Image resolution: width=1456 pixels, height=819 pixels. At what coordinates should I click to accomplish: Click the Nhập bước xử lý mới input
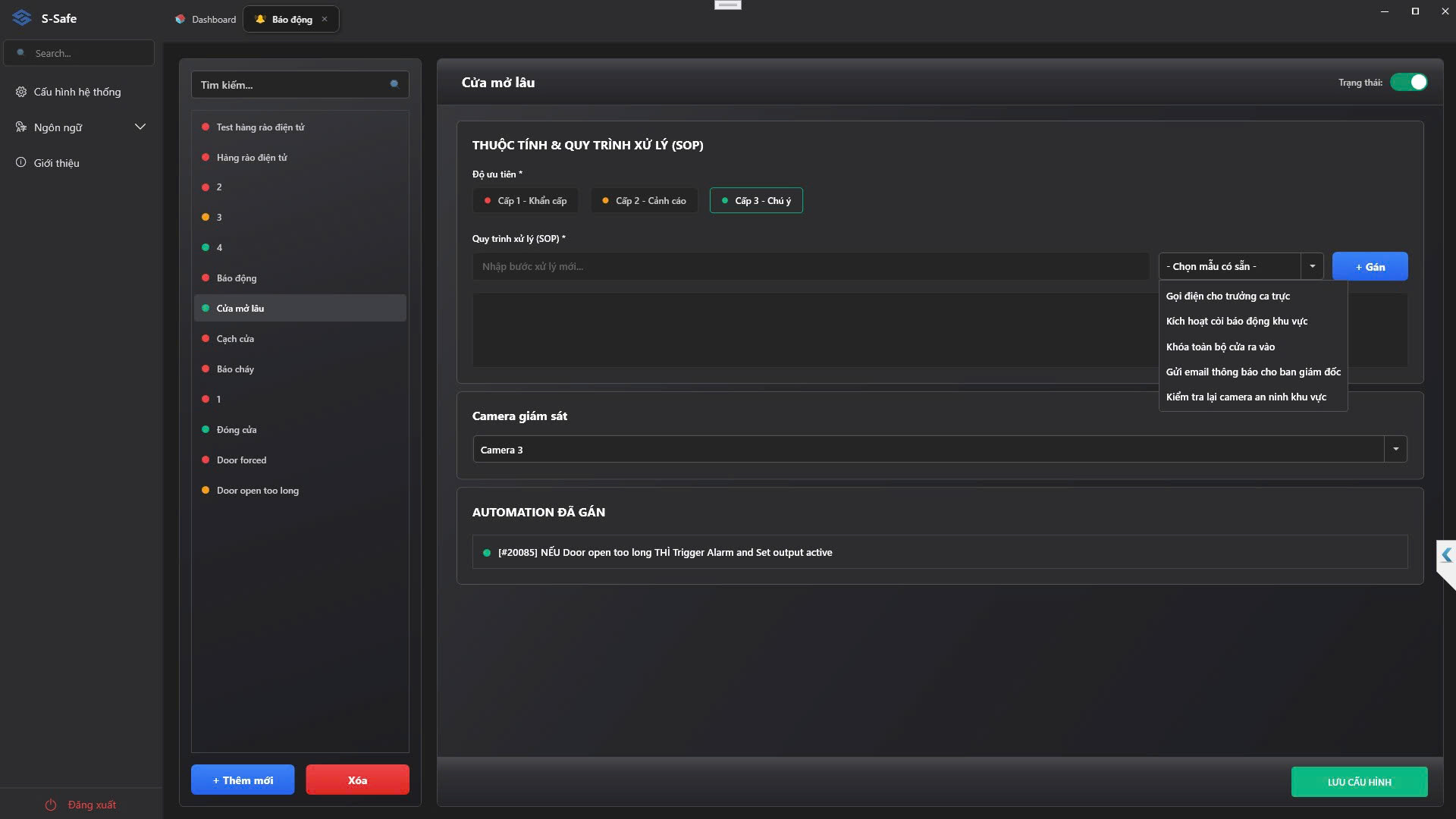click(811, 266)
